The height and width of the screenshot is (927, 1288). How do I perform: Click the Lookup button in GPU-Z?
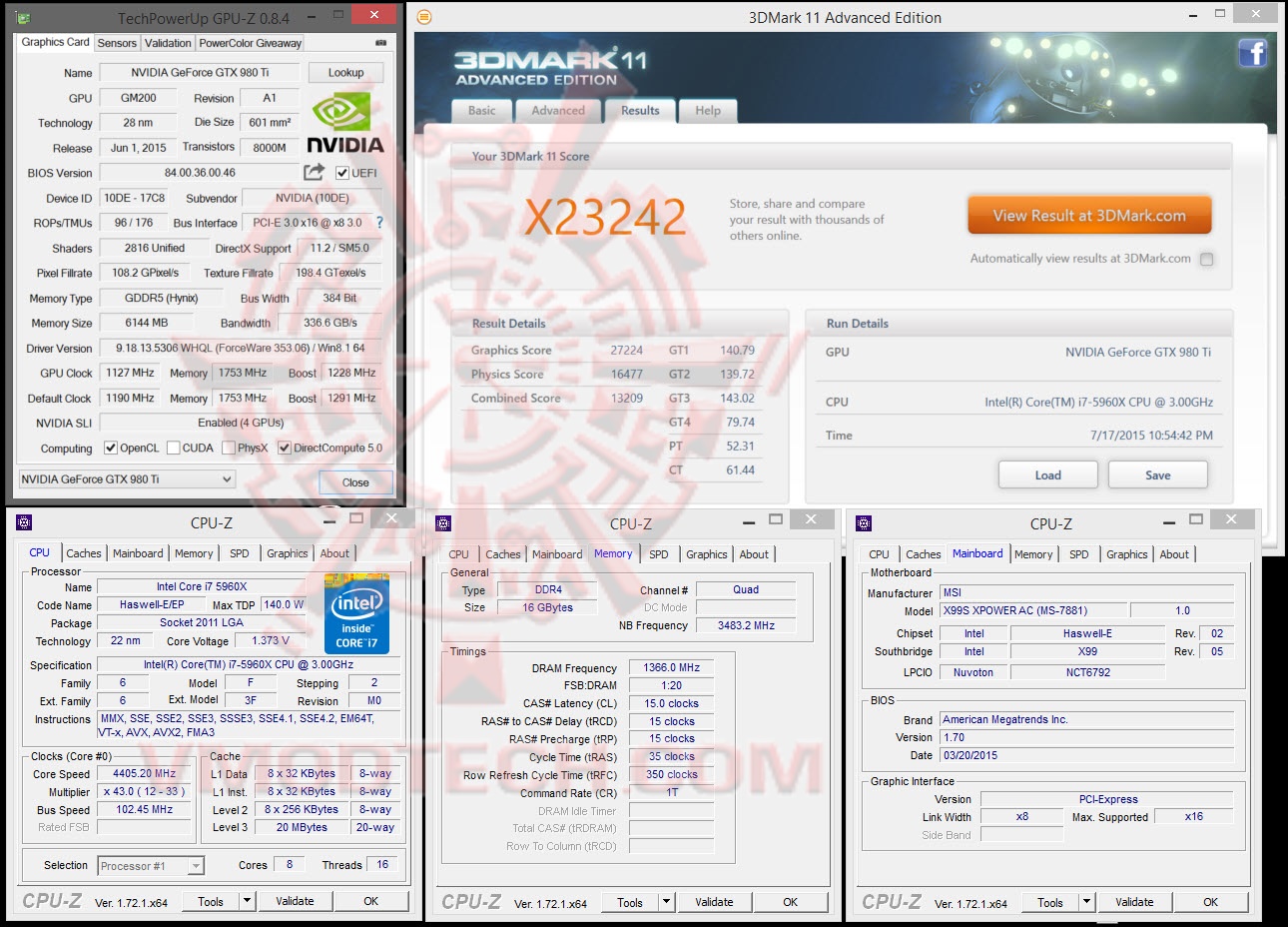(345, 73)
